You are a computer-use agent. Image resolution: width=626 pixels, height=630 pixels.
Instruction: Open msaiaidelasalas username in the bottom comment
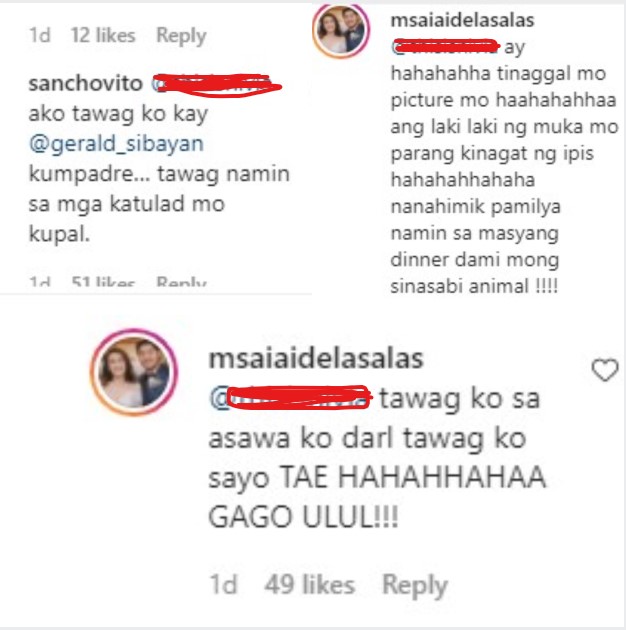316,358
